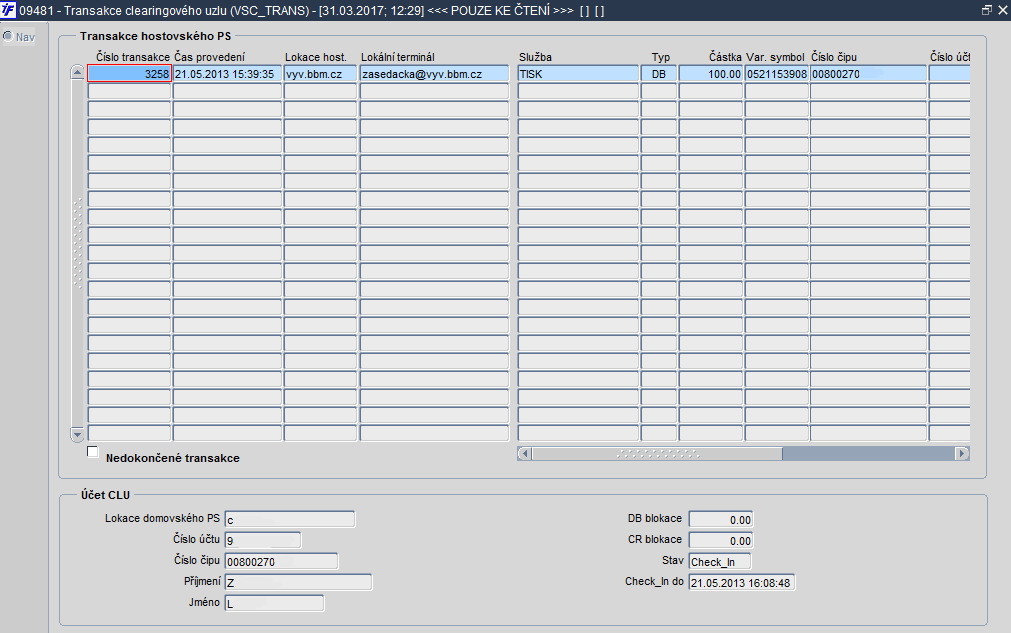The height and width of the screenshot is (633, 1011).
Task: Click the Lokace host. column header
Action: 316,57
